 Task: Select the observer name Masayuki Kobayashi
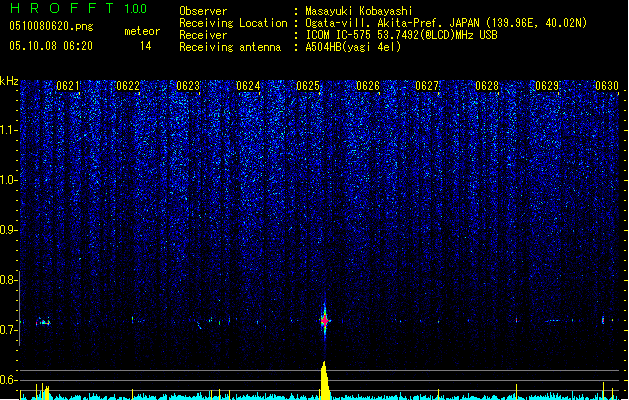[x=358, y=11]
